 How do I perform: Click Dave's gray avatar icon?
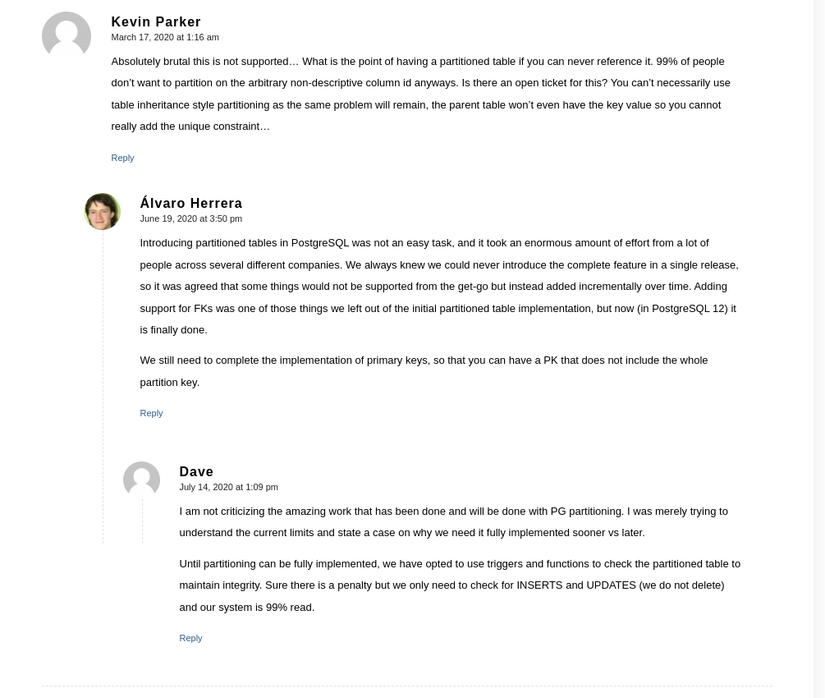point(141,480)
